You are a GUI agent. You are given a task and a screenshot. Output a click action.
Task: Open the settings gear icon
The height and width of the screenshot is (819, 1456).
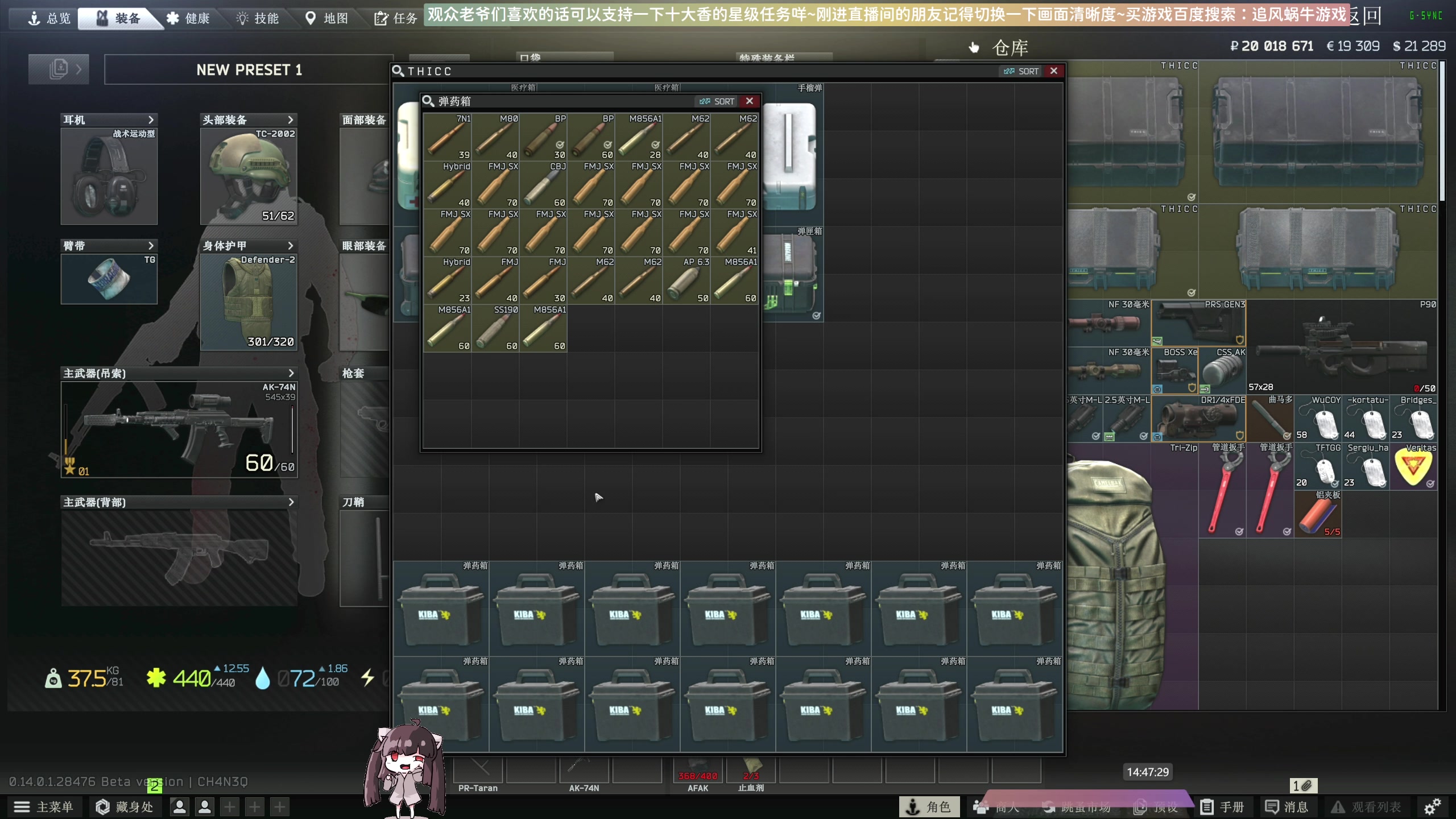click(1432, 806)
